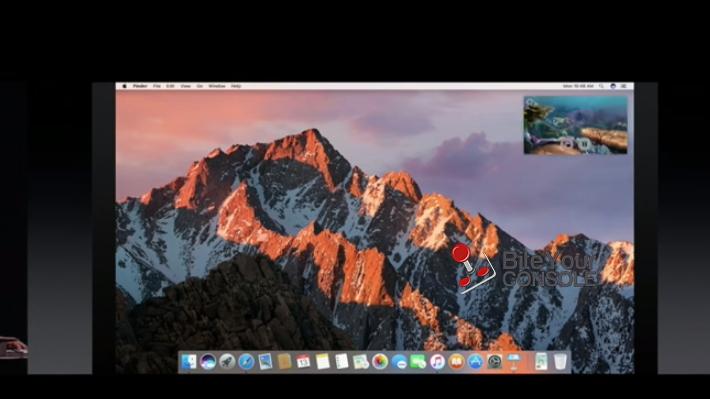This screenshot has height=399, width=710.
Task: Activate Siri from the menu bar
Action: 613,86
